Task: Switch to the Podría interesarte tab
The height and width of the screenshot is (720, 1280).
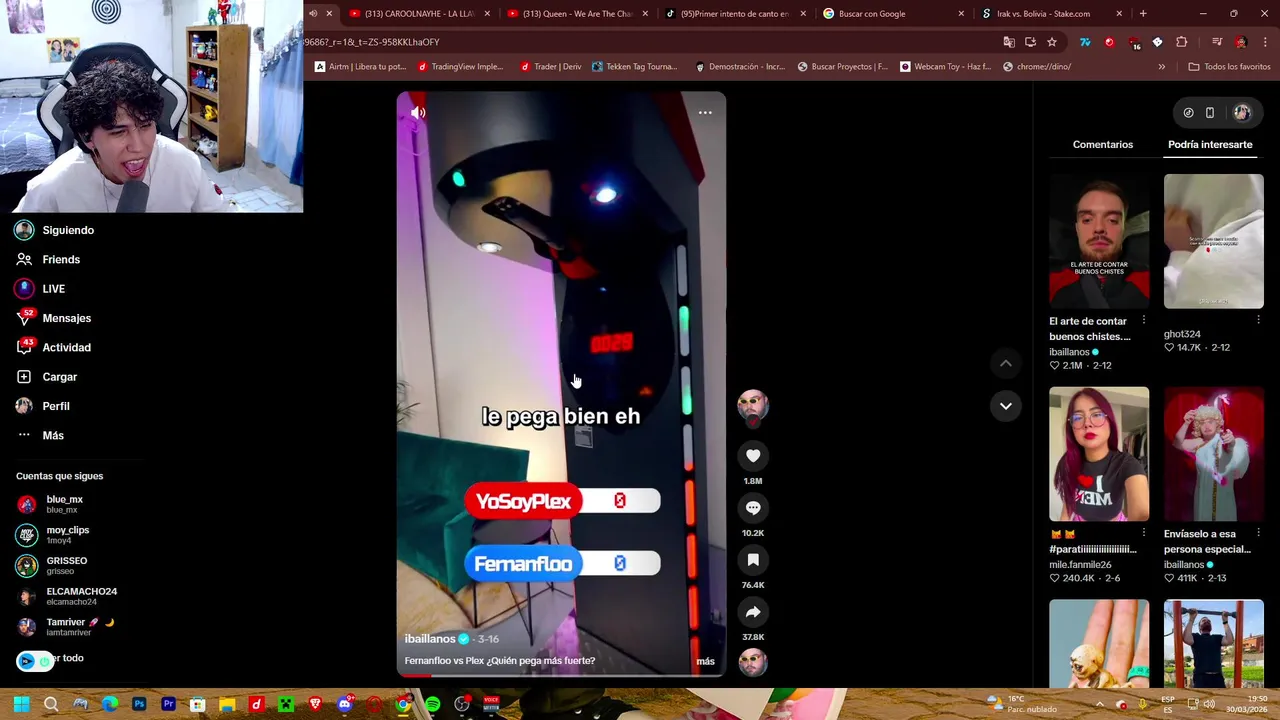Action: [1210, 145]
